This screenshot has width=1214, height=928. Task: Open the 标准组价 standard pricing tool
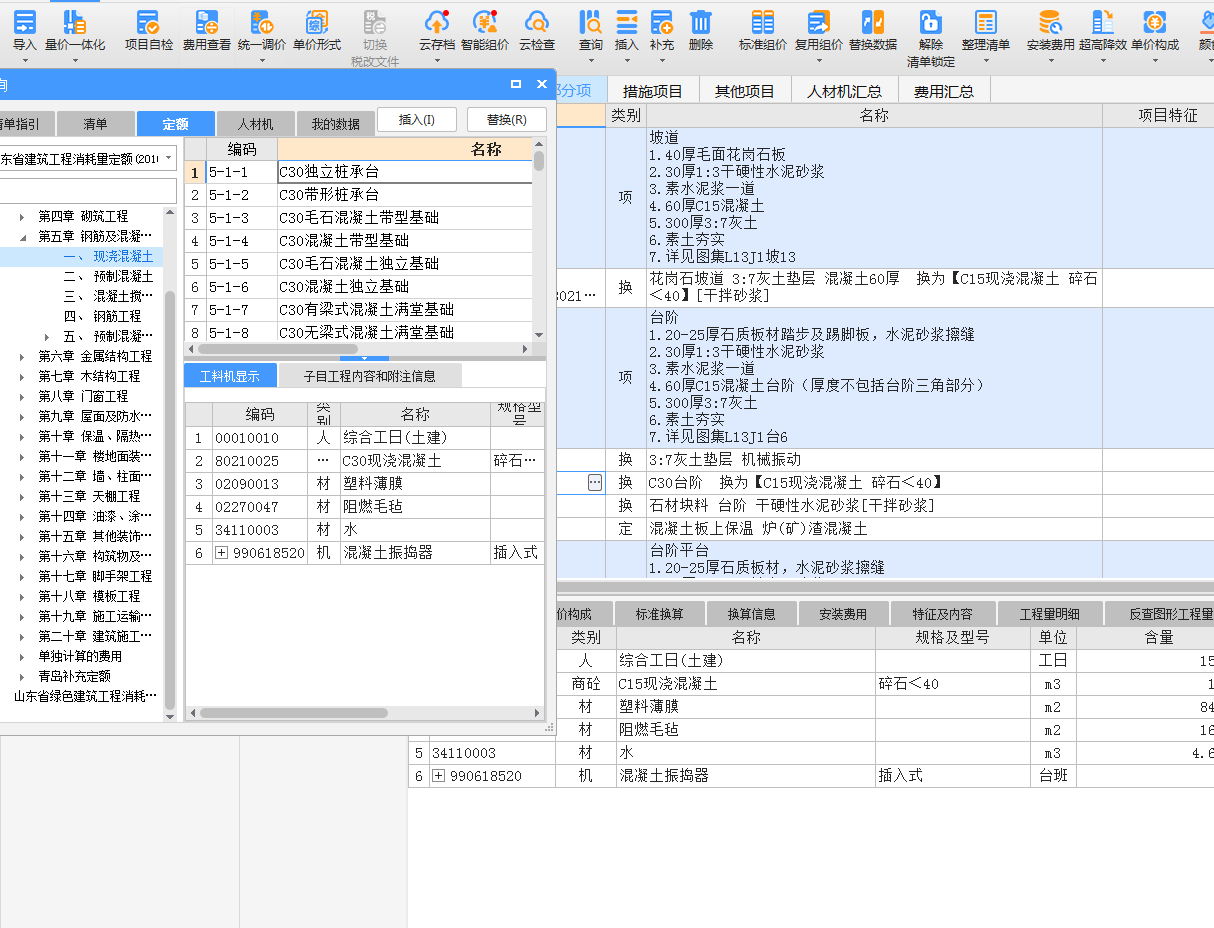pos(763,30)
